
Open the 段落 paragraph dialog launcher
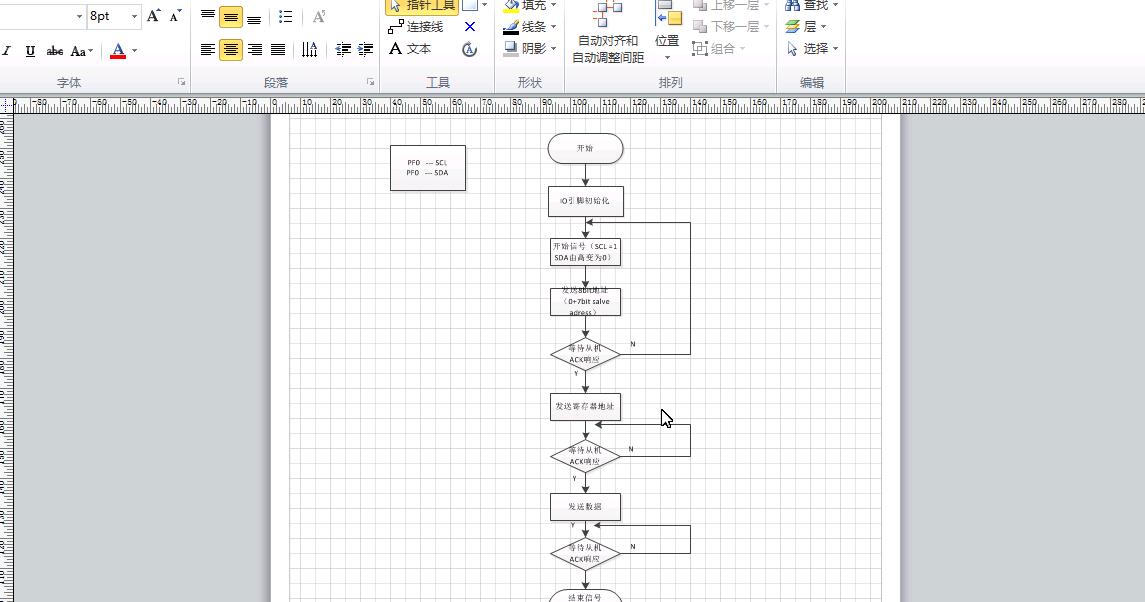point(370,83)
